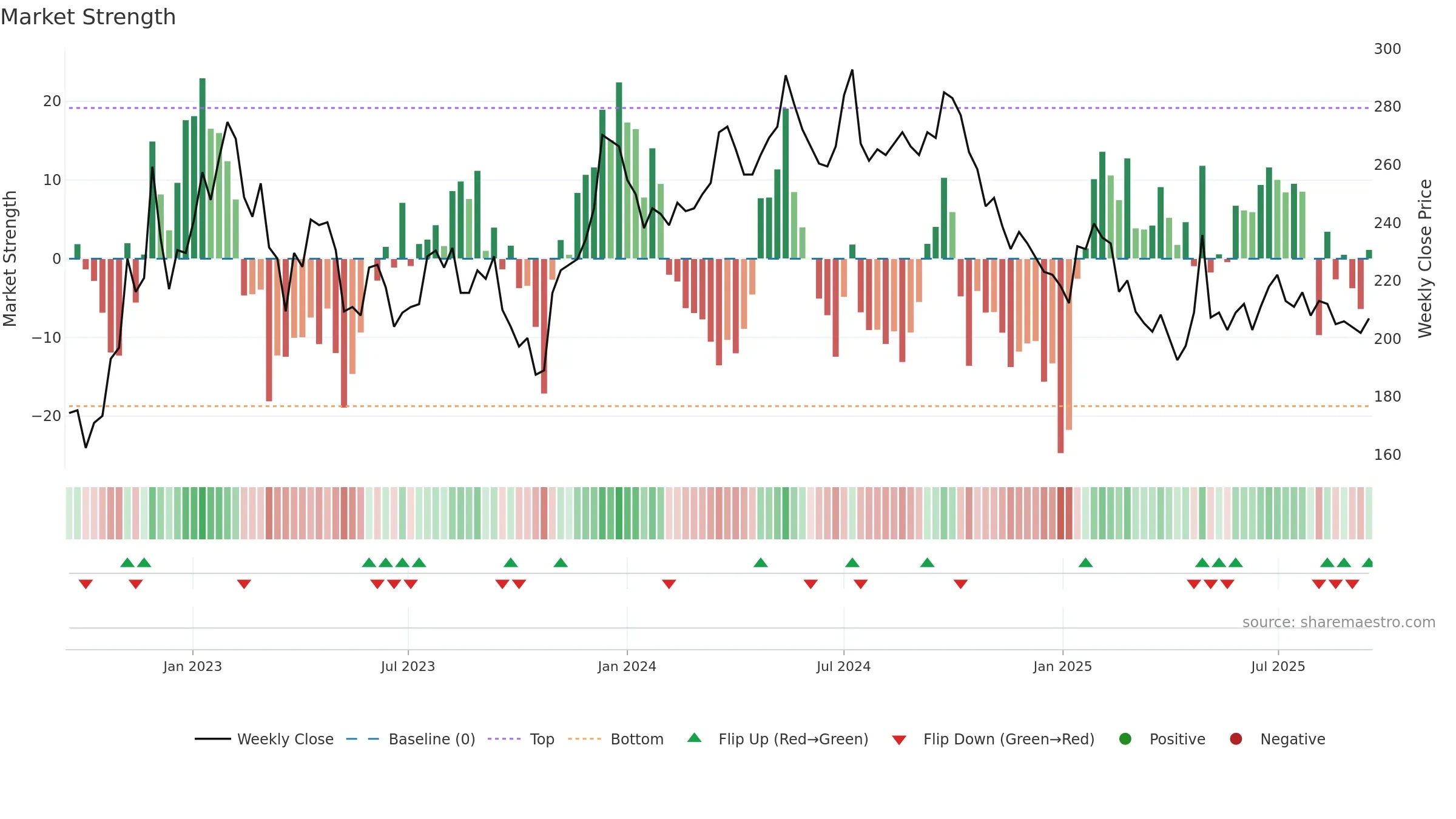Click the Jul 2024 axis label
Viewport: 1456px width, 819px height.
[843, 666]
